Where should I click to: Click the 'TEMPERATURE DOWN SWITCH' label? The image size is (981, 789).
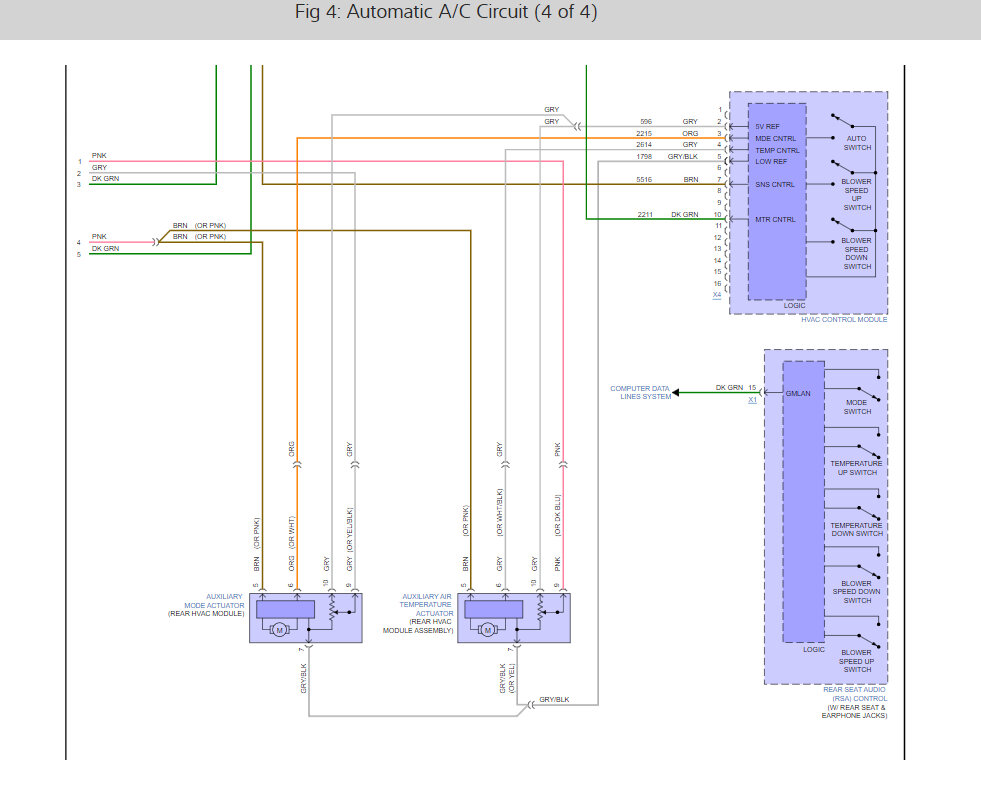tap(856, 529)
